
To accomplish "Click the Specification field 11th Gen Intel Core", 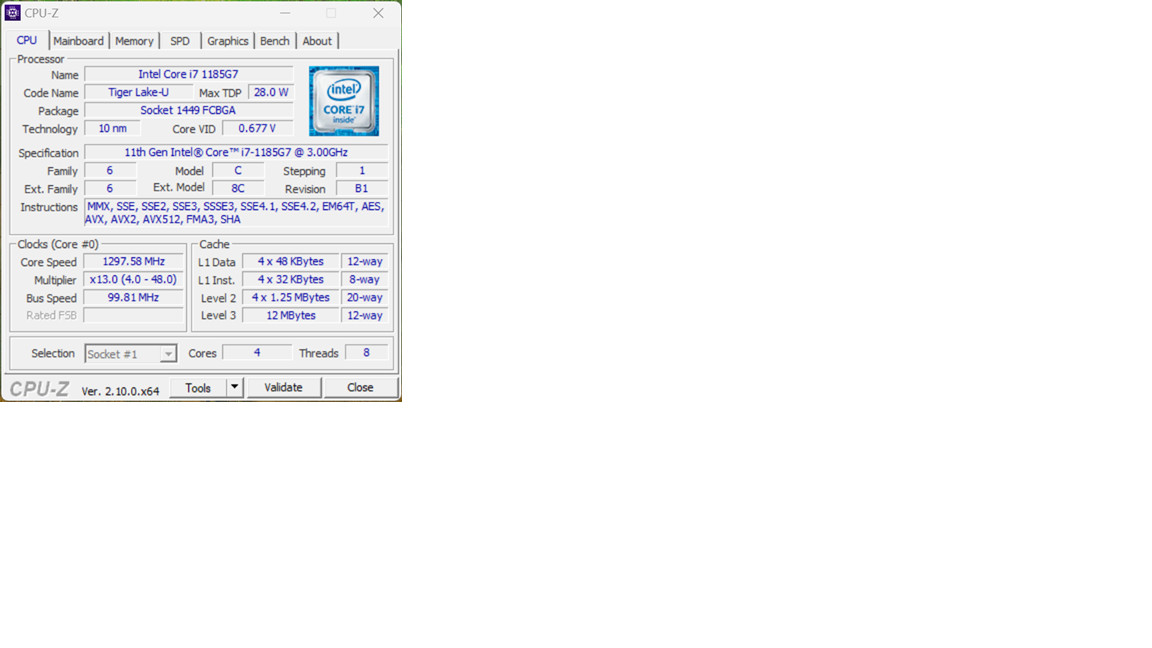I will click(x=236, y=152).
